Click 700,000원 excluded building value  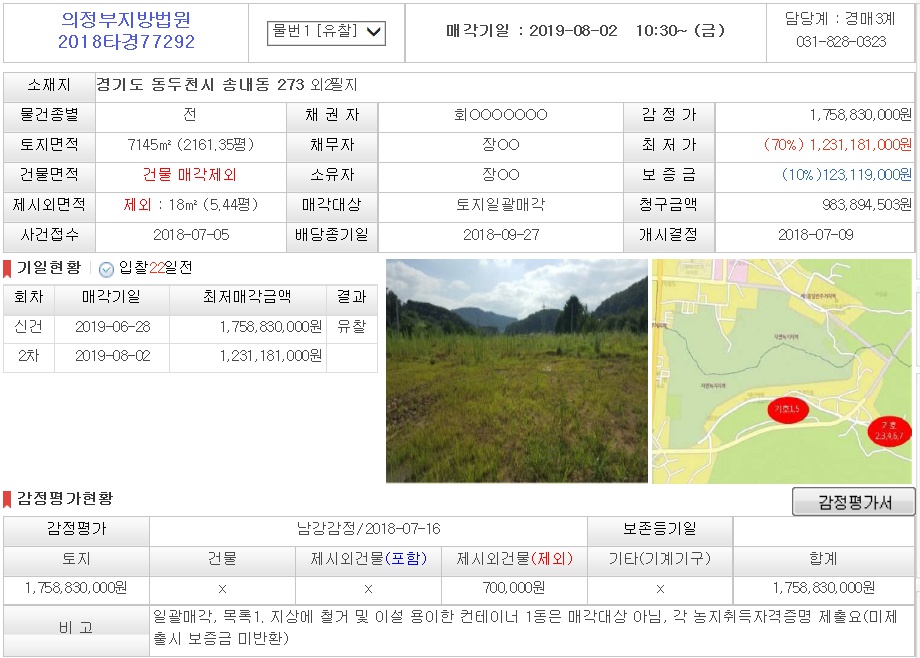click(514, 588)
